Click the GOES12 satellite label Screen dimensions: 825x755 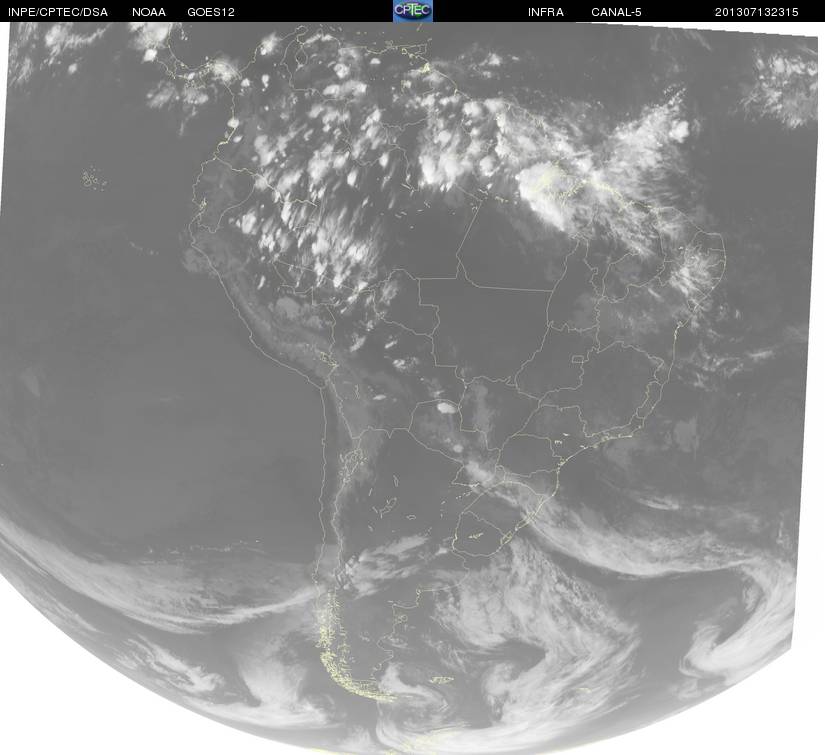[x=211, y=12]
